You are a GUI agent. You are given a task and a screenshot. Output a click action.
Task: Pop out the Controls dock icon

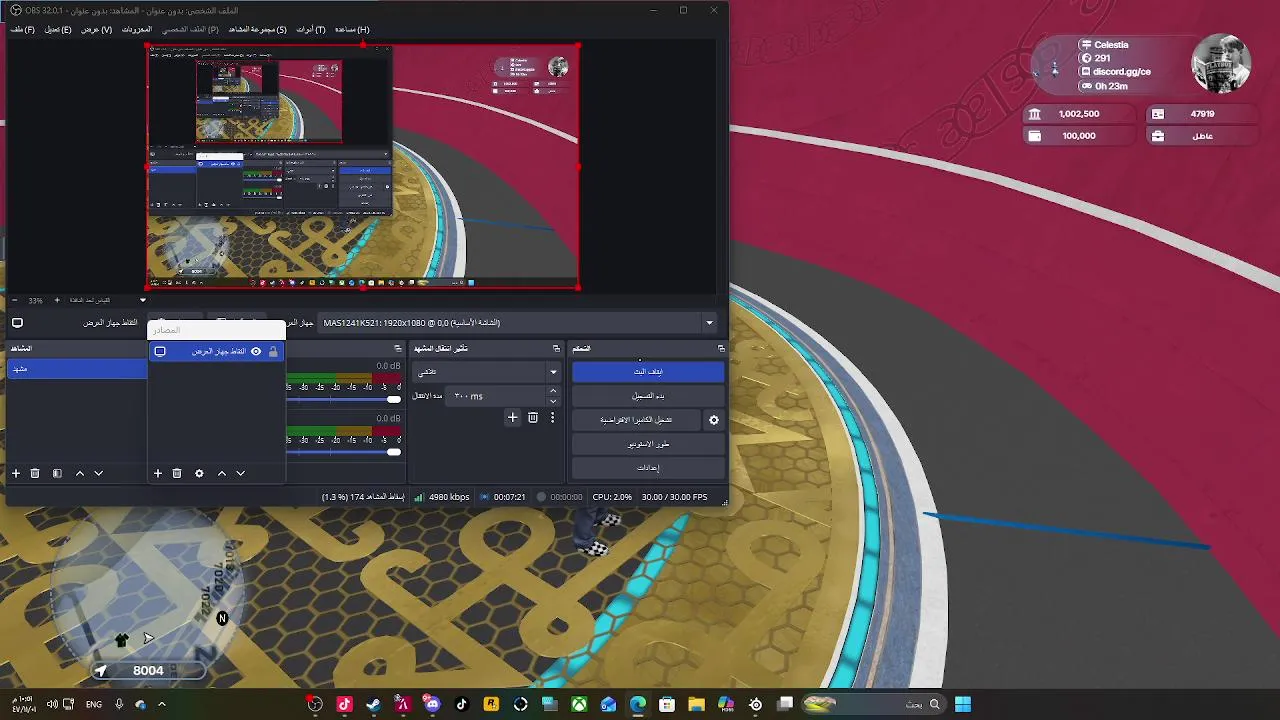click(721, 348)
